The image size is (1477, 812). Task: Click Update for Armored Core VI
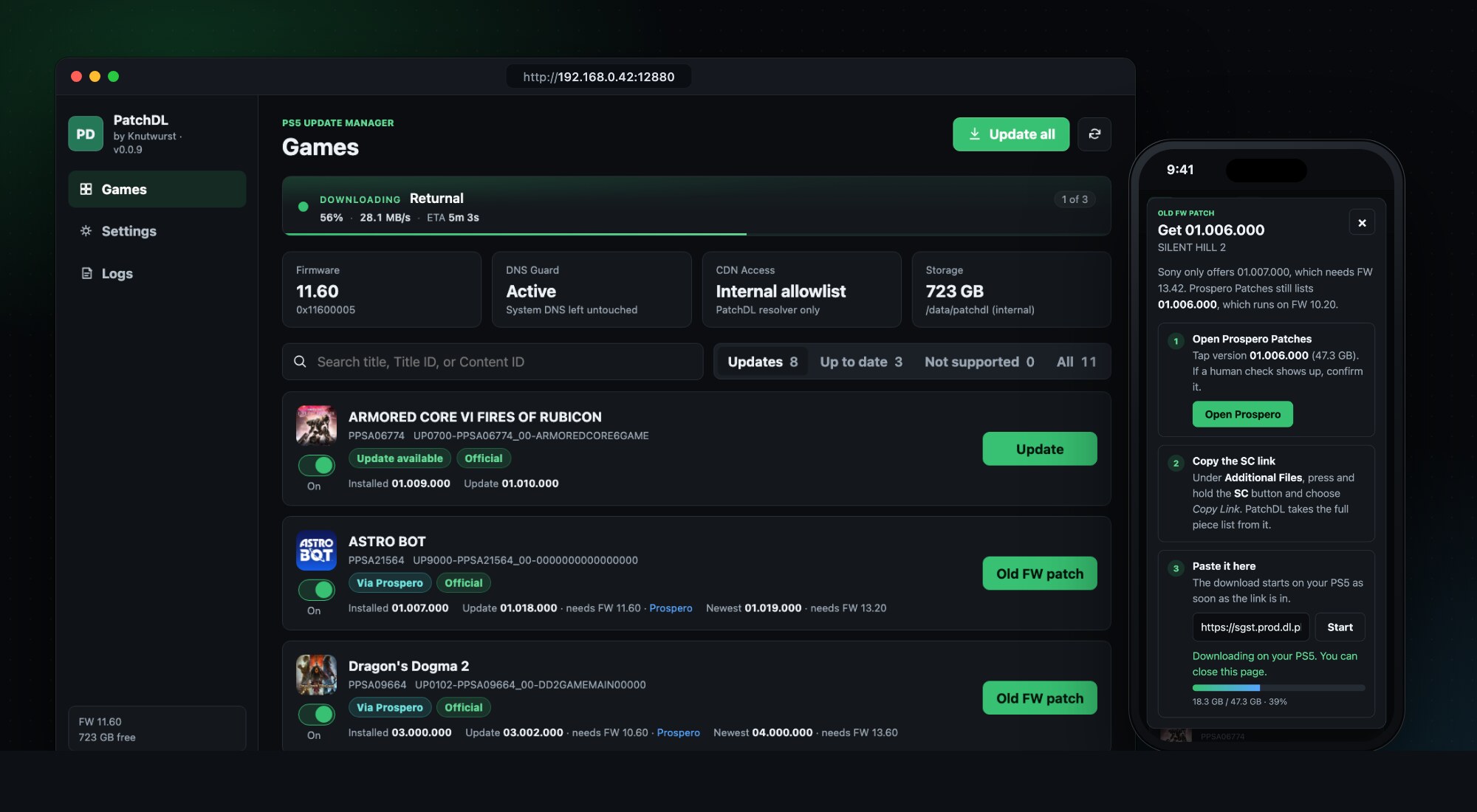pos(1040,449)
